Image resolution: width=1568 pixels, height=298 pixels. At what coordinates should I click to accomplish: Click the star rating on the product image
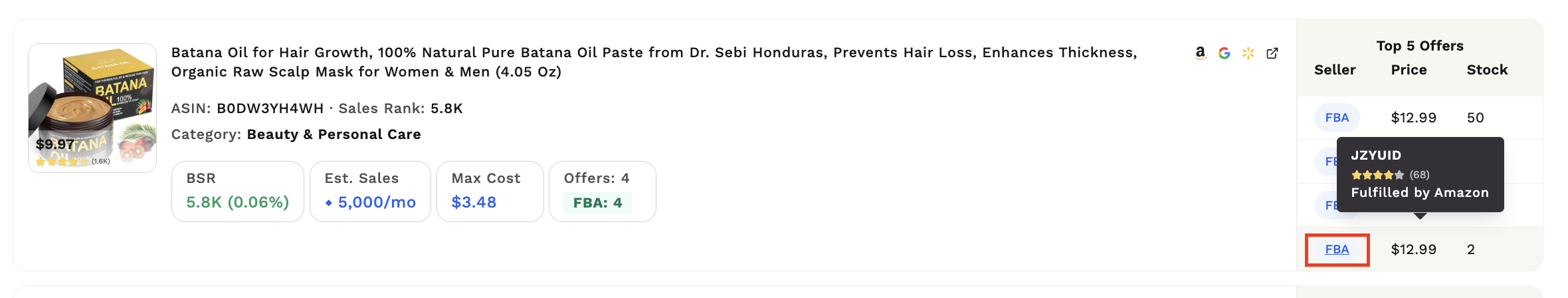[x=62, y=161]
